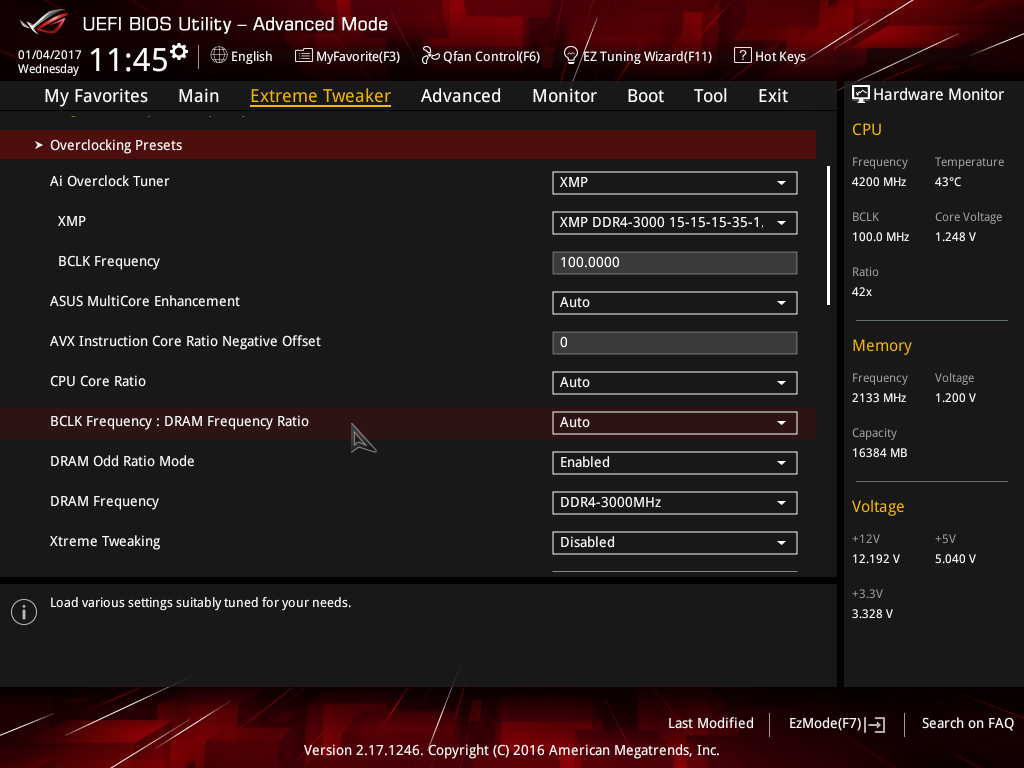Image resolution: width=1024 pixels, height=768 pixels.
Task: Click CPU frequency value 4200 MHz
Action: 879,182
